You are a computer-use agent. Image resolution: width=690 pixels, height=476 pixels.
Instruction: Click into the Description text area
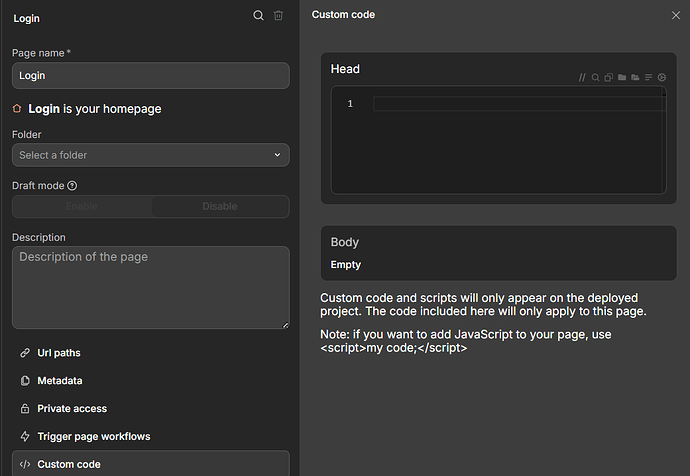pos(150,288)
